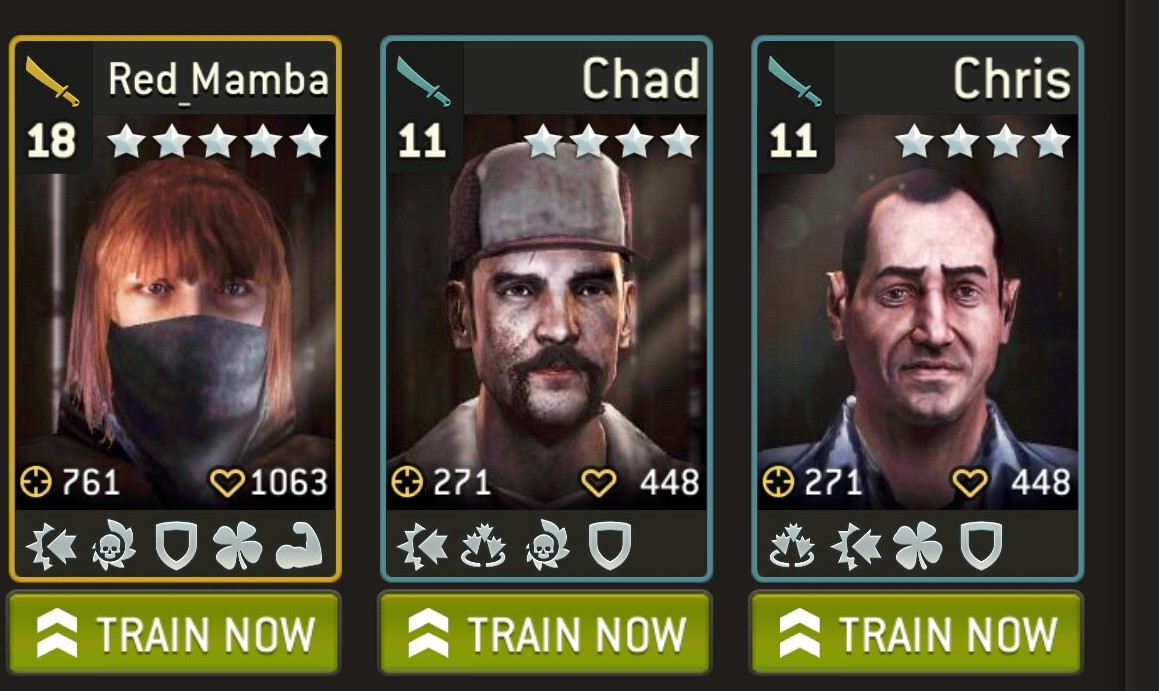
Task: Click Chad's teal machete class icon
Action: [x=423, y=81]
